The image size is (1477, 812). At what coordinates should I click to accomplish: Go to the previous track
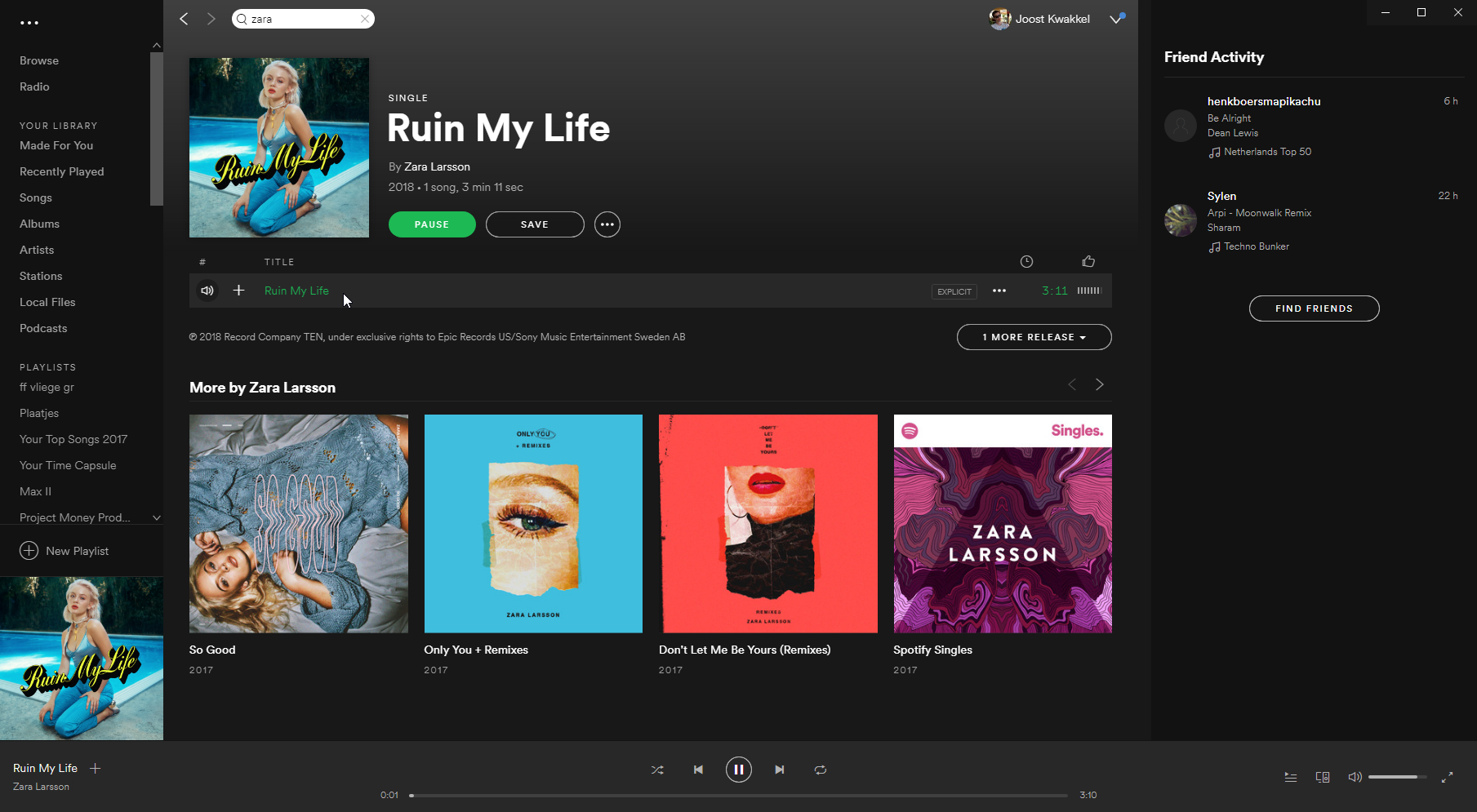pyautogui.click(x=698, y=770)
